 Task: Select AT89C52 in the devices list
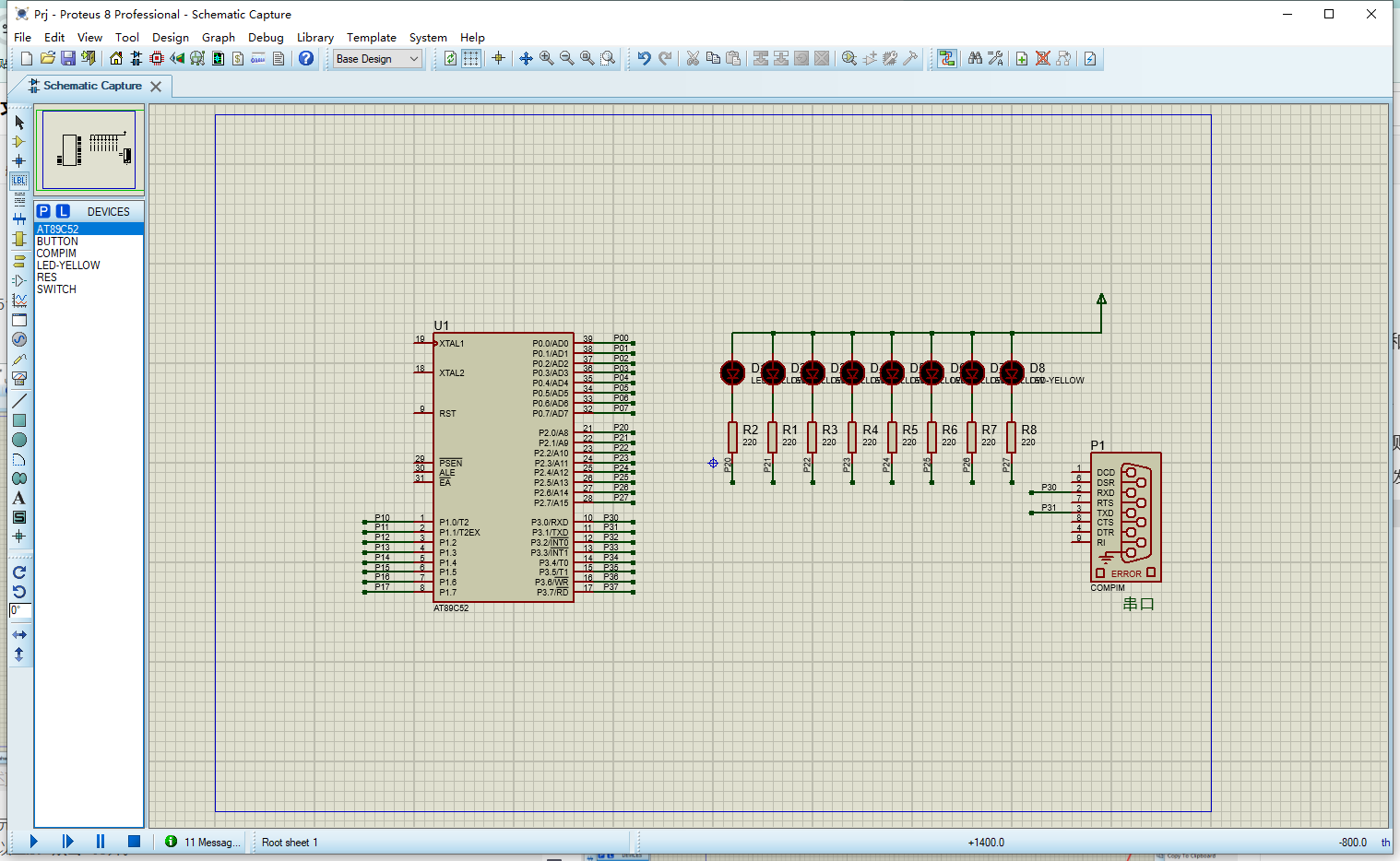click(x=89, y=229)
